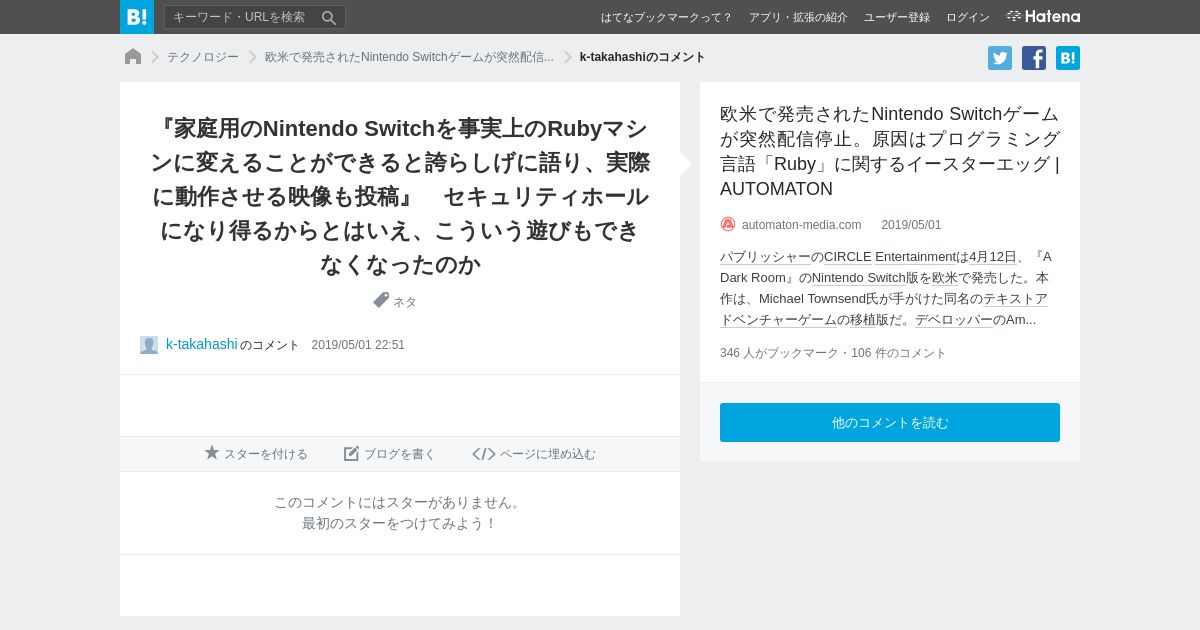
Task: Click the comment headline text
Action: coord(400,196)
